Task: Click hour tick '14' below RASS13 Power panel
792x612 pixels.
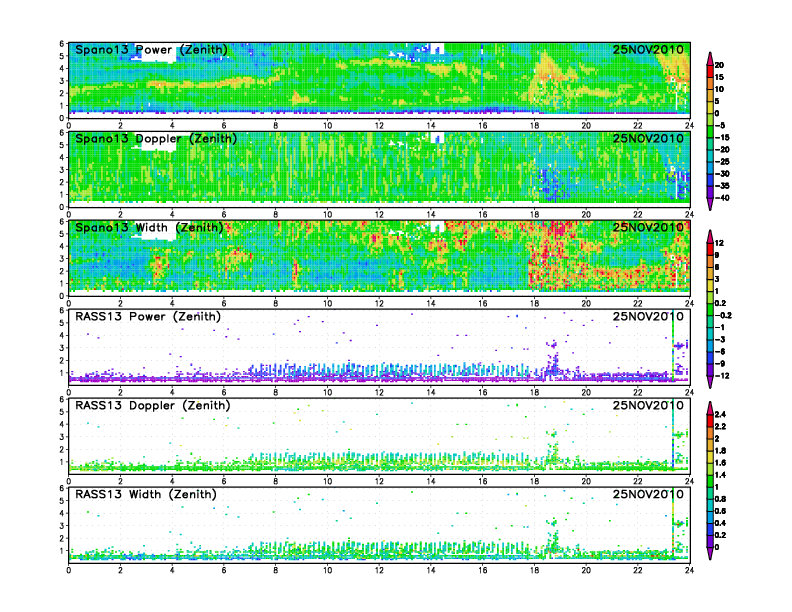Action: point(431,392)
